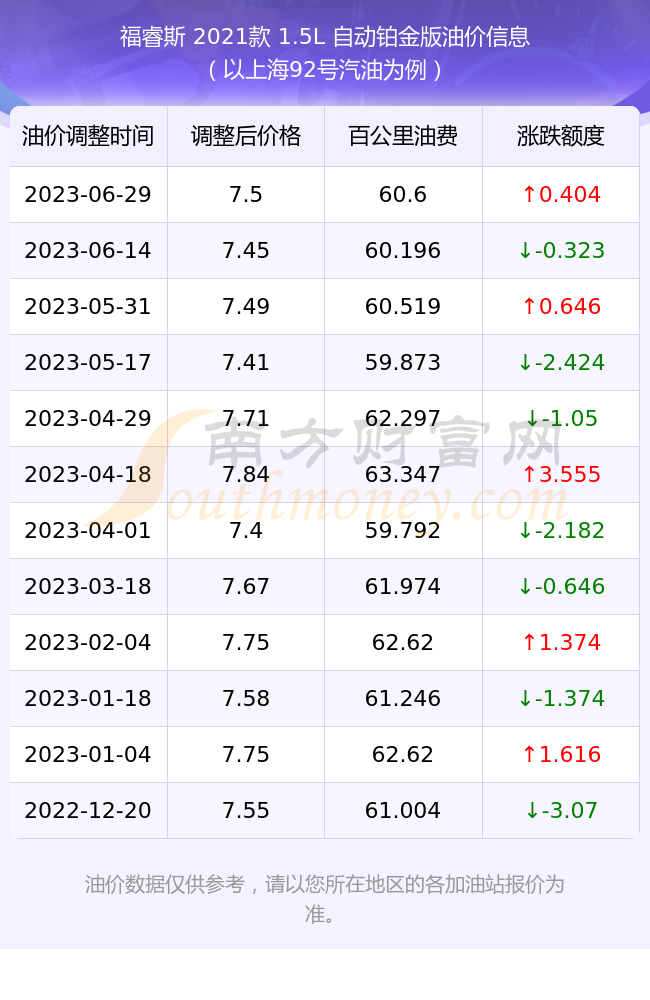650x1000 pixels.
Task: Select the 2023-02-04 date cell
Action: coord(88,642)
